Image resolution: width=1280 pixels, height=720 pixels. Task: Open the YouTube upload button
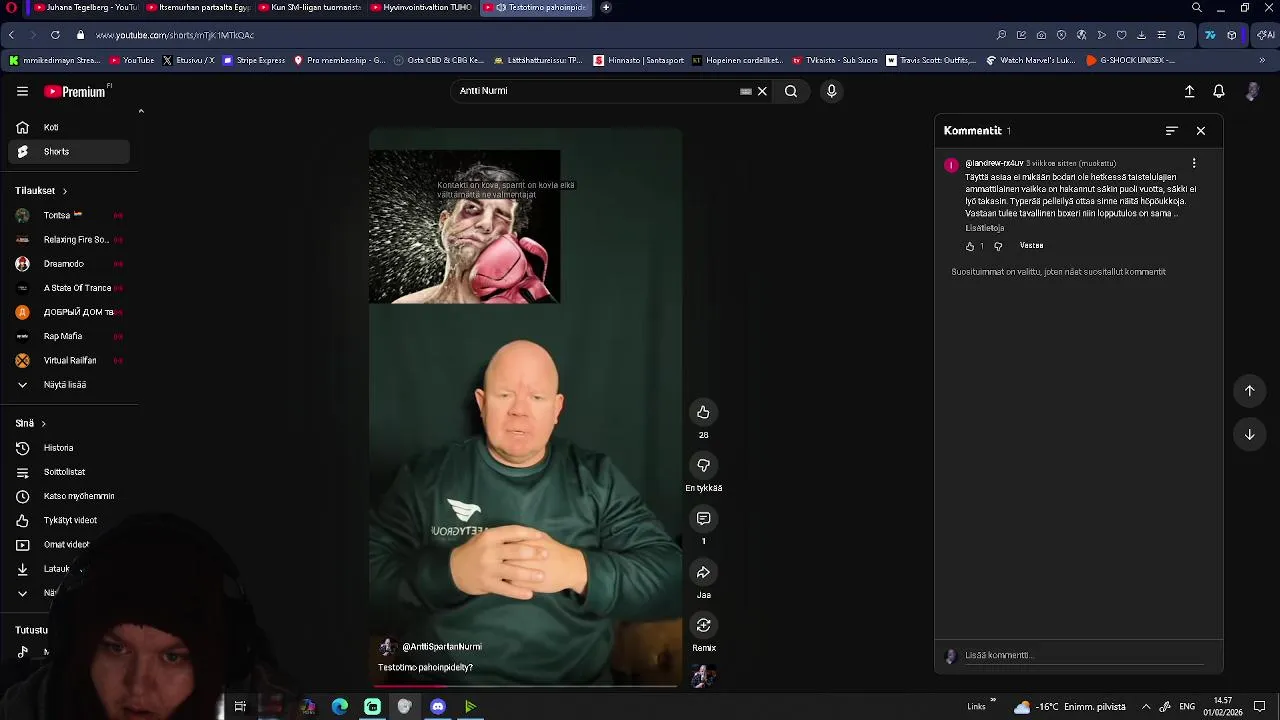(1189, 91)
